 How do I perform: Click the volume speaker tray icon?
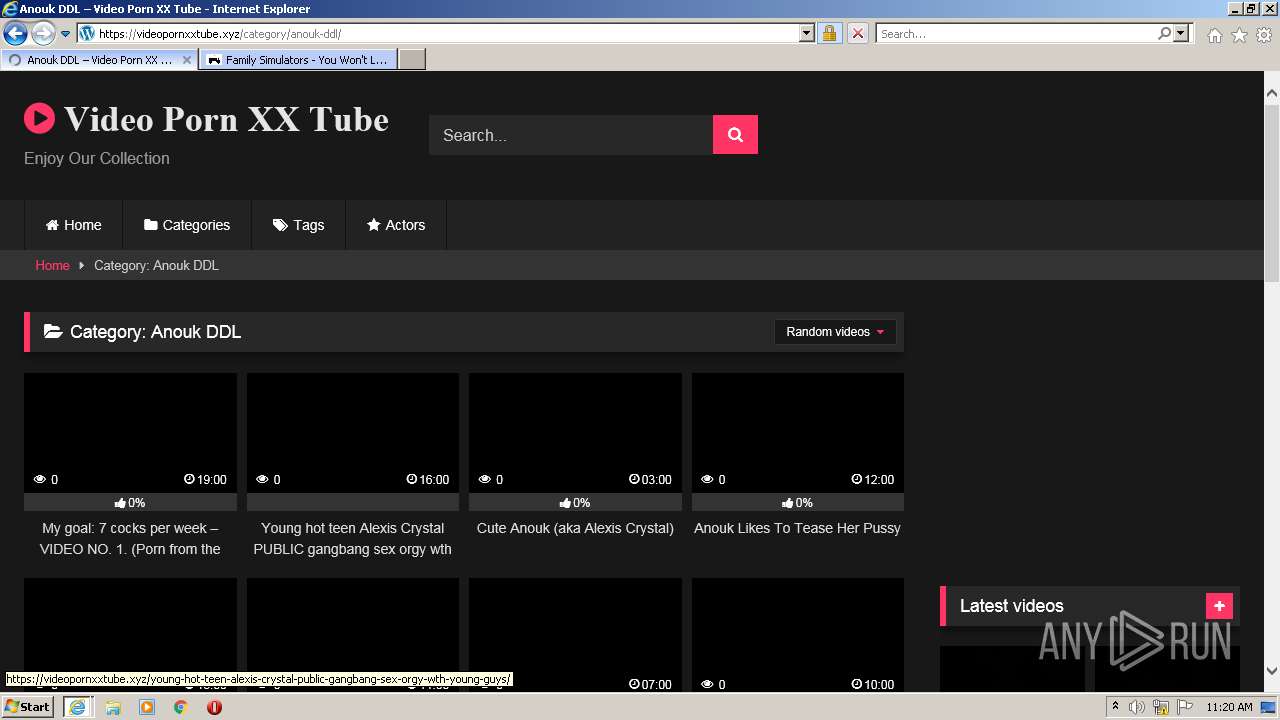click(x=1137, y=707)
